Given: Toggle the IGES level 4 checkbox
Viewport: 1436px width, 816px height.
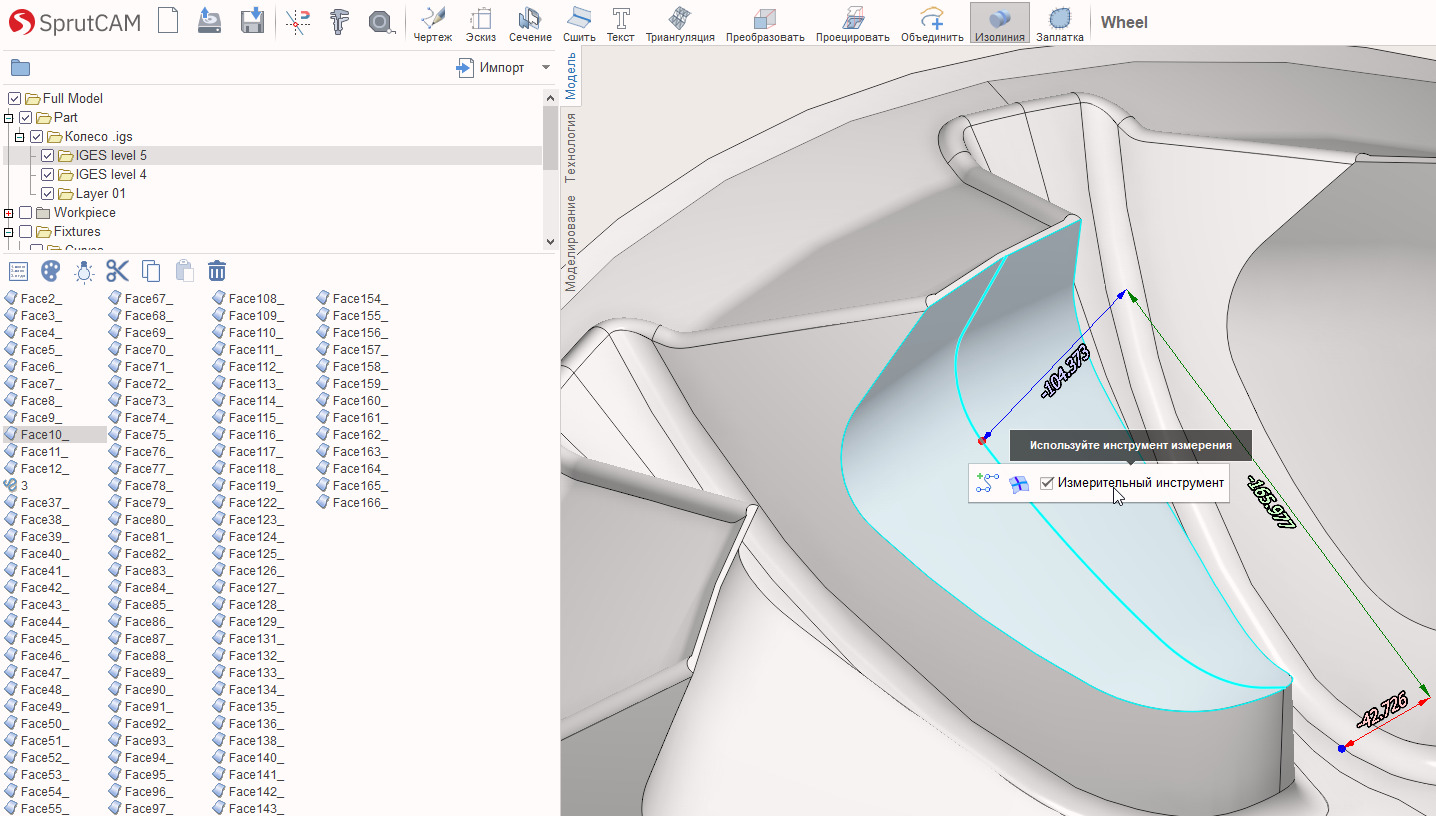Looking at the screenshot, I should point(48,175).
